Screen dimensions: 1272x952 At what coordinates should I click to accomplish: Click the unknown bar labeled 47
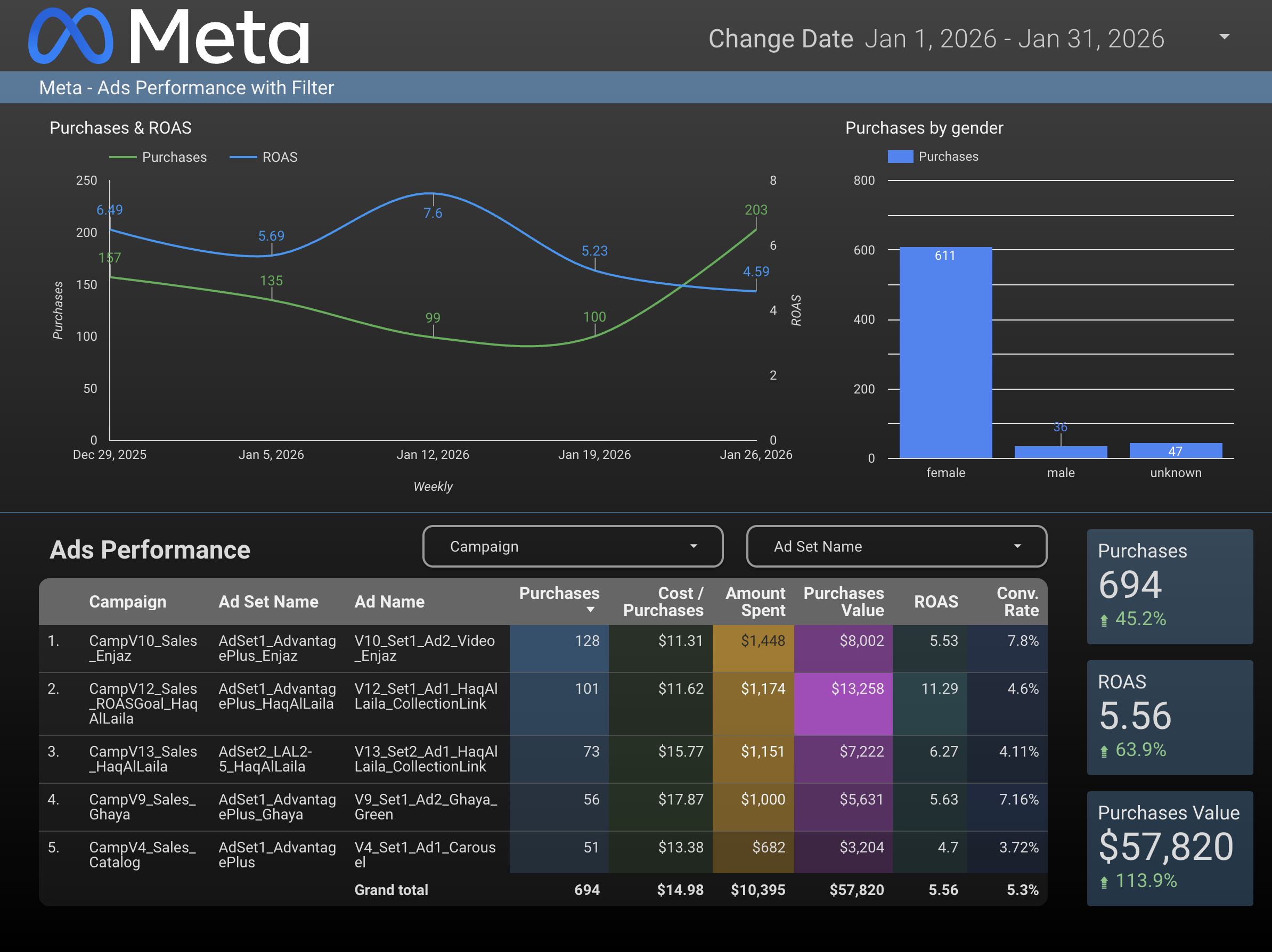(1176, 450)
